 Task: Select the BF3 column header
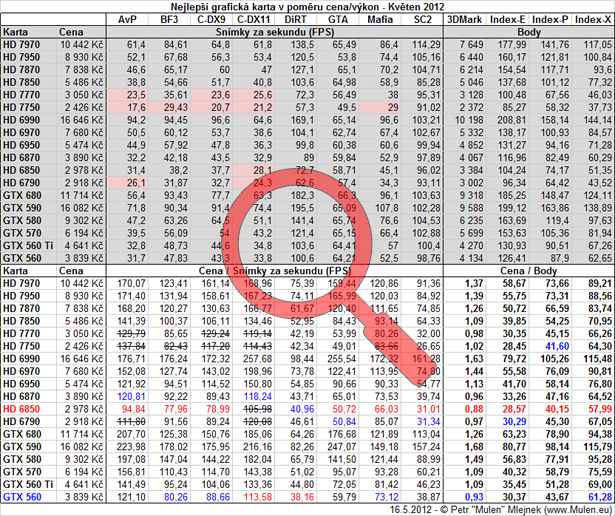(169, 20)
